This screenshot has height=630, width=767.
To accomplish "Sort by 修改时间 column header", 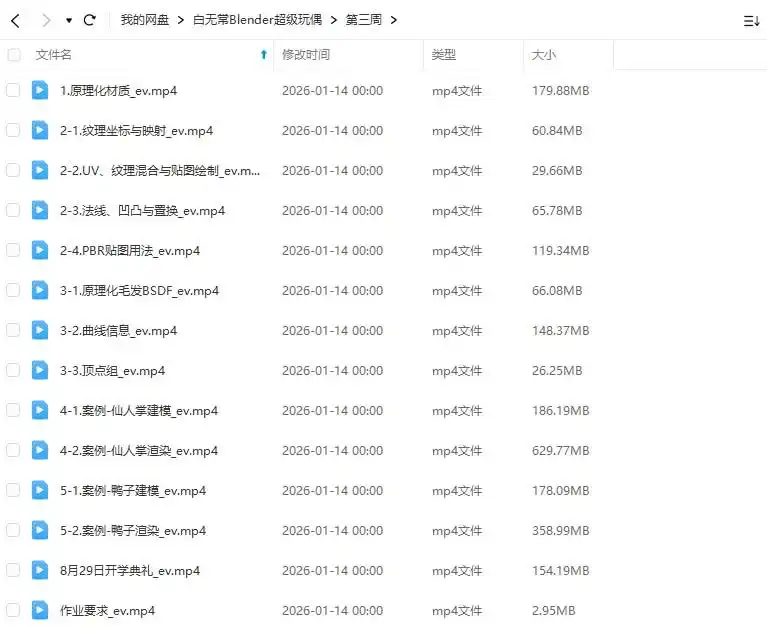I will click(306, 55).
